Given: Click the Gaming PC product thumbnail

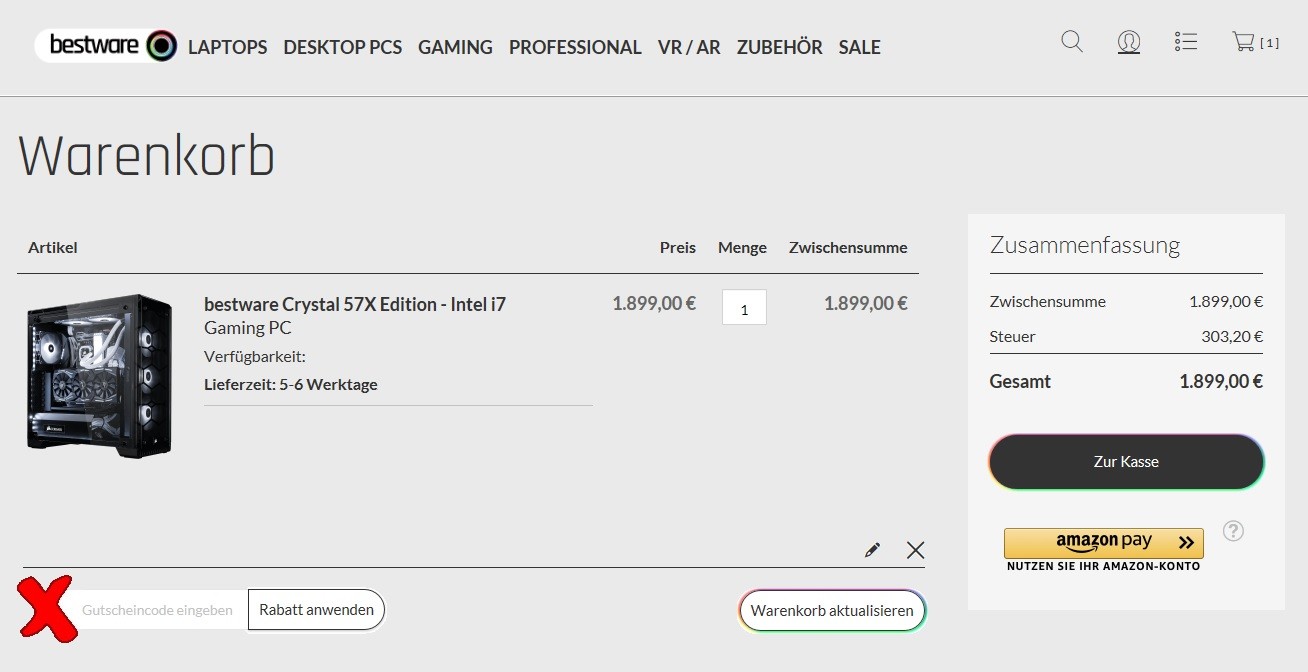Looking at the screenshot, I should pos(99,376).
